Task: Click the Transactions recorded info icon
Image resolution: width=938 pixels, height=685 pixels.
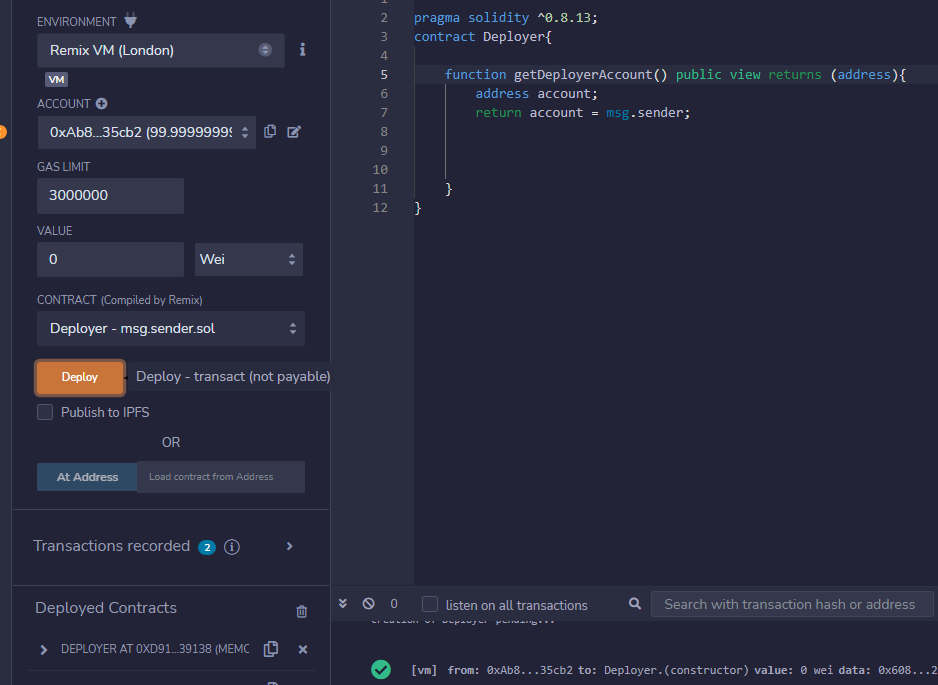Action: (232, 547)
